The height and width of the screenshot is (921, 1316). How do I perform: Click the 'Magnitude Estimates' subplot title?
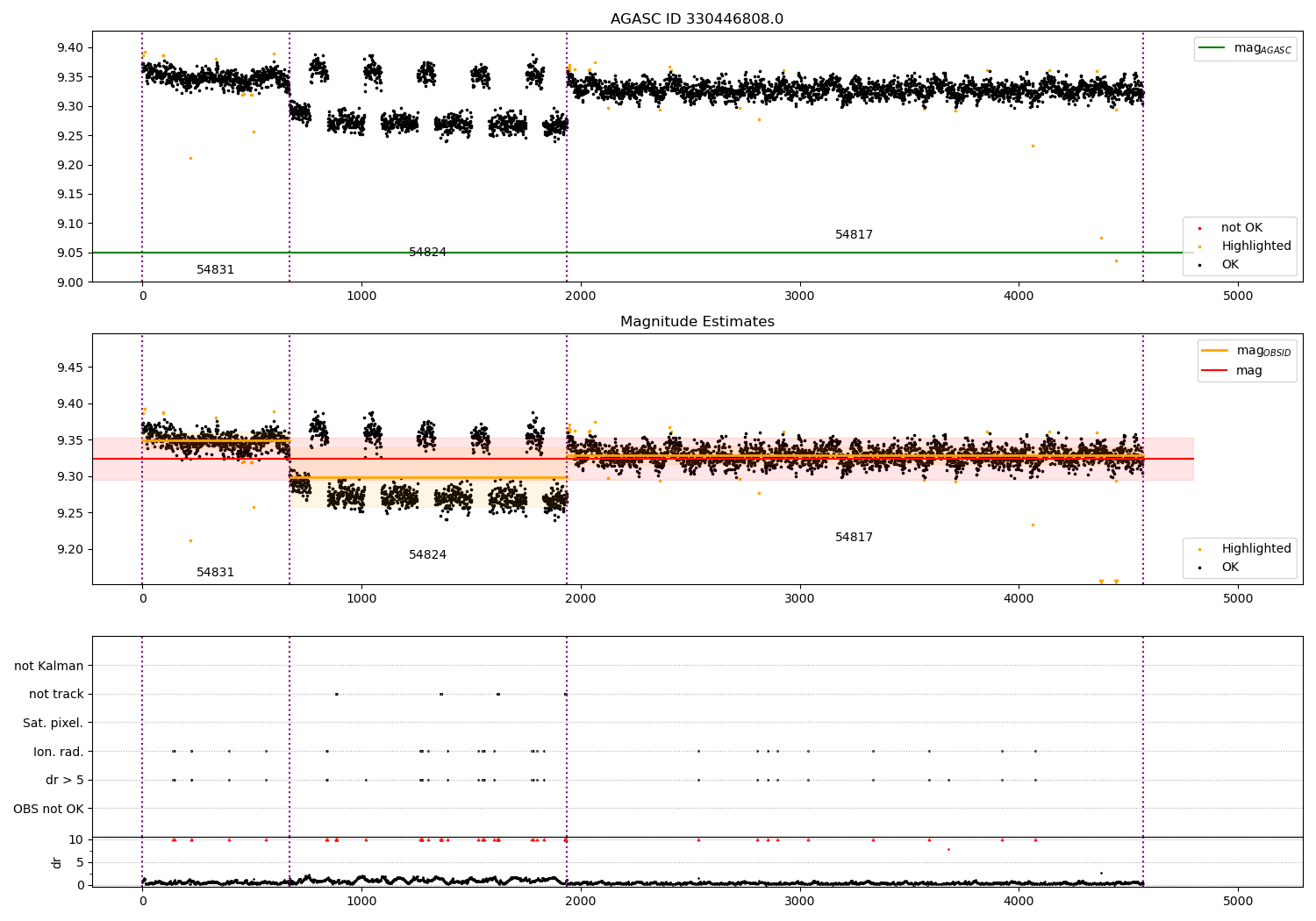[697, 322]
